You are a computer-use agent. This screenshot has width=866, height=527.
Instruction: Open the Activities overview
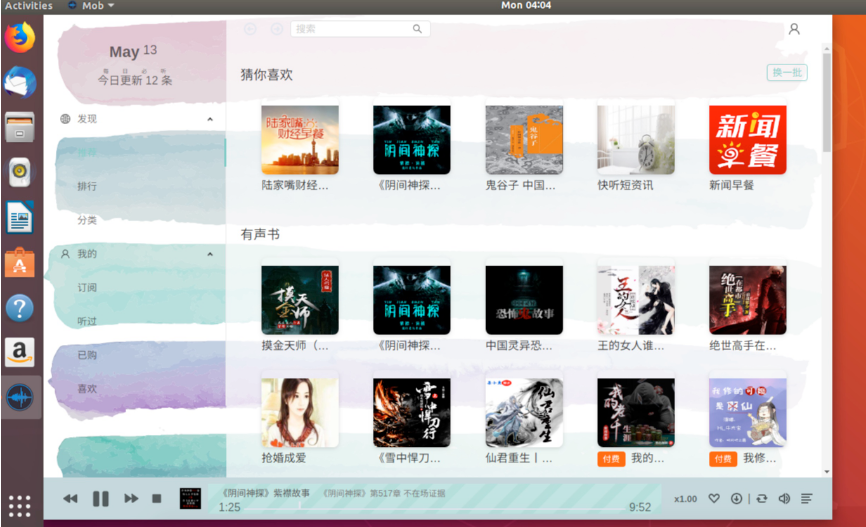coord(29,6)
